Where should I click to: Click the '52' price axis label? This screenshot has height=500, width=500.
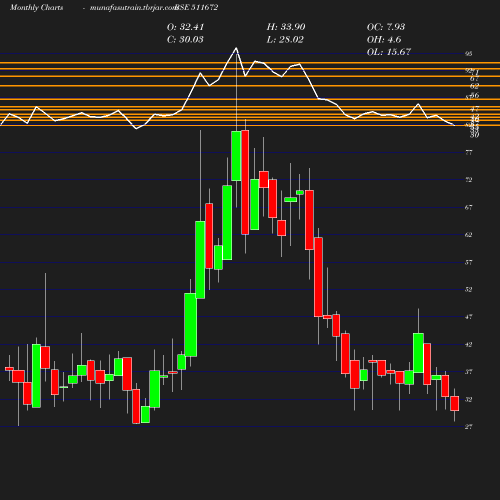(x=469, y=289)
